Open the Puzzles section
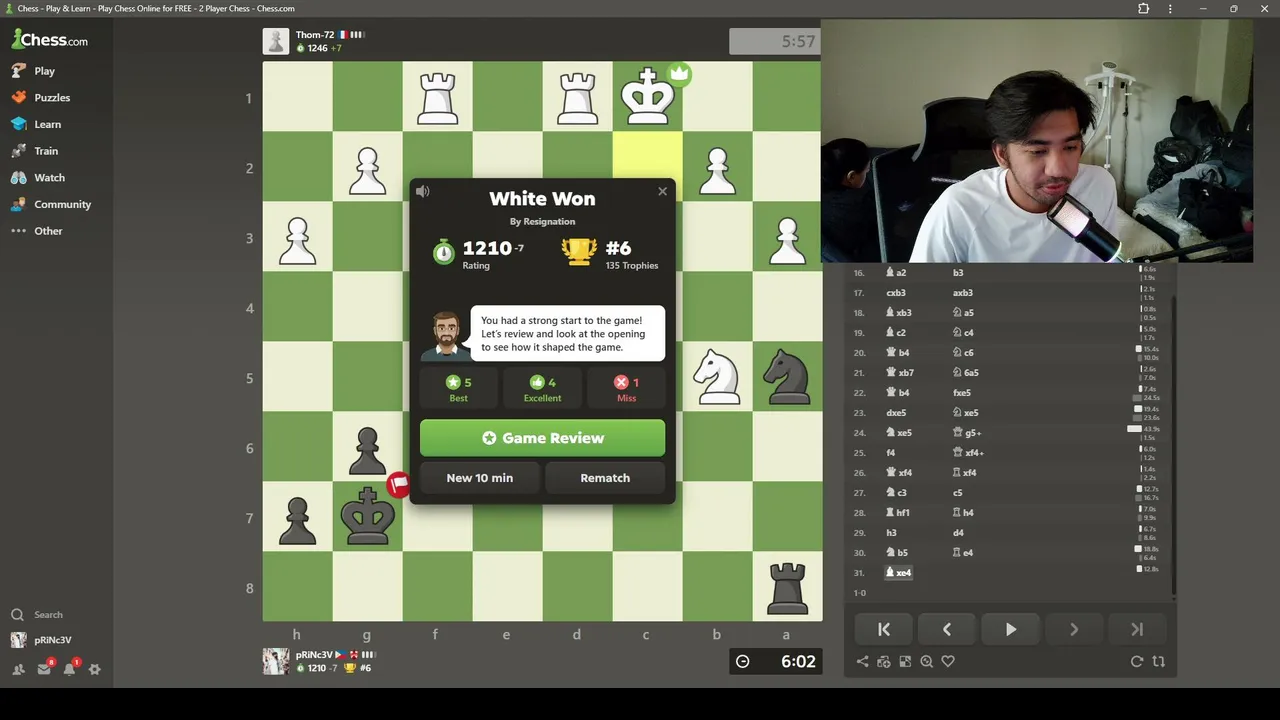 [x=41, y=98]
